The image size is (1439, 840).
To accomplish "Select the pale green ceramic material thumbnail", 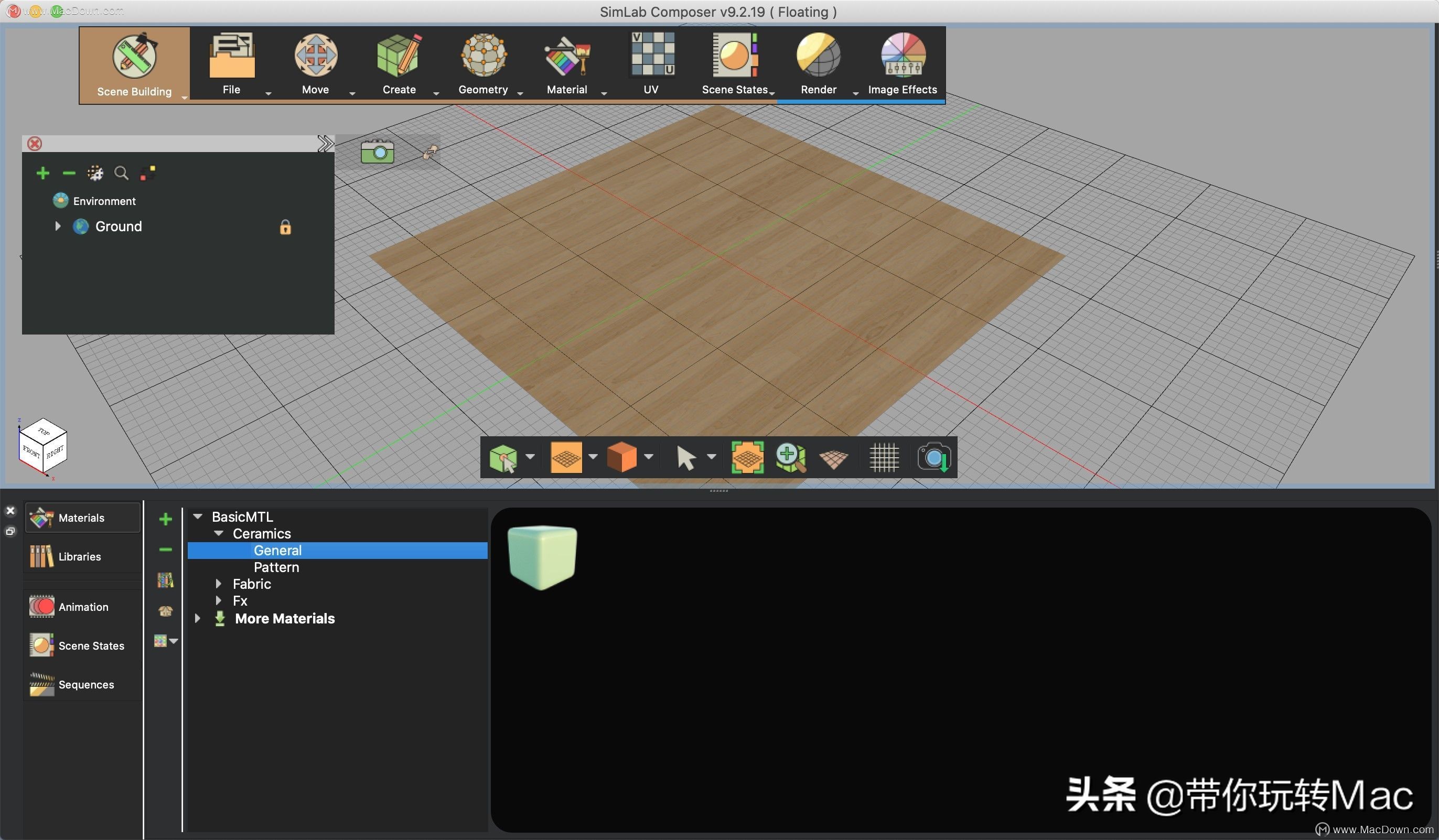I will click(x=542, y=557).
